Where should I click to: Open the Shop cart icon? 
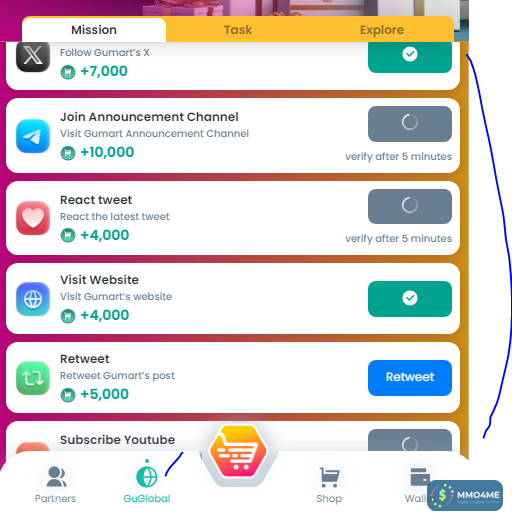[x=329, y=477]
